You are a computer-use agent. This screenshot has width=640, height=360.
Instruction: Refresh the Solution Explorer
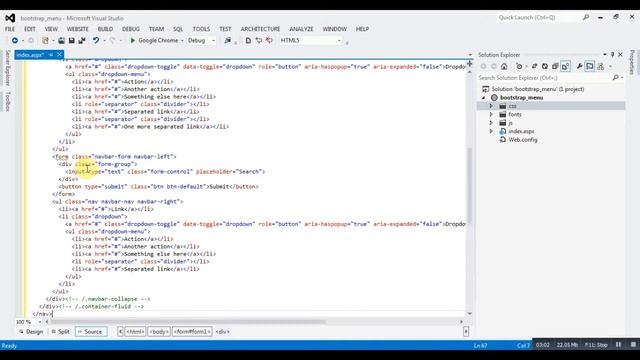coord(544,66)
